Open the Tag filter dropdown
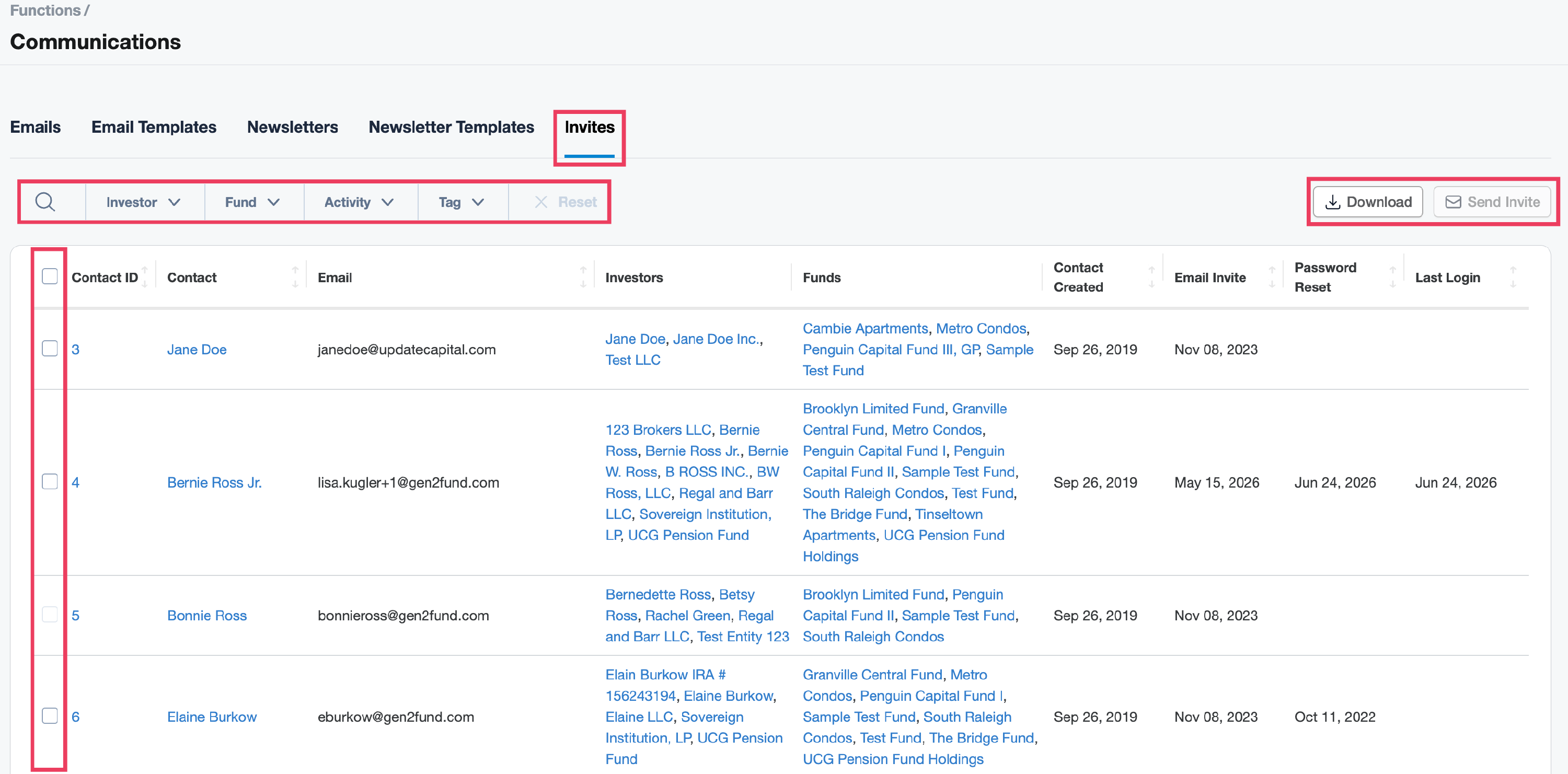The image size is (1568, 774). tap(463, 202)
